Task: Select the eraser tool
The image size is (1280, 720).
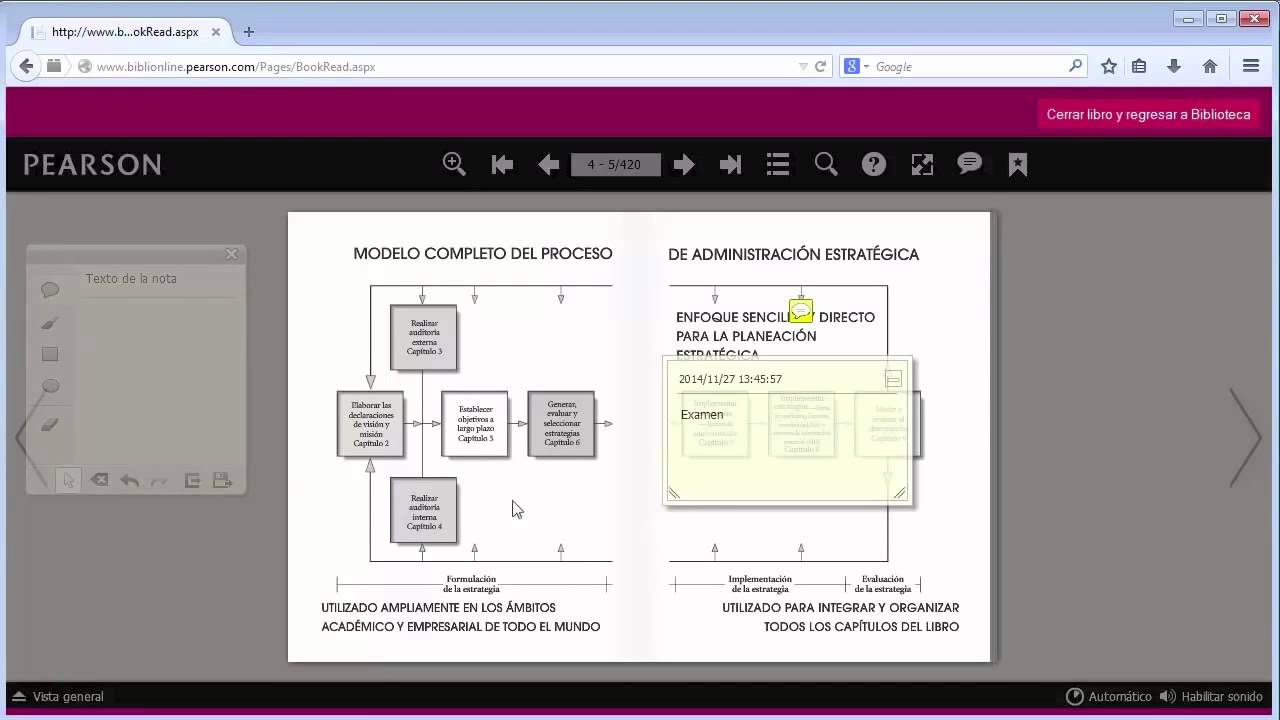Action: click(x=50, y=424)
